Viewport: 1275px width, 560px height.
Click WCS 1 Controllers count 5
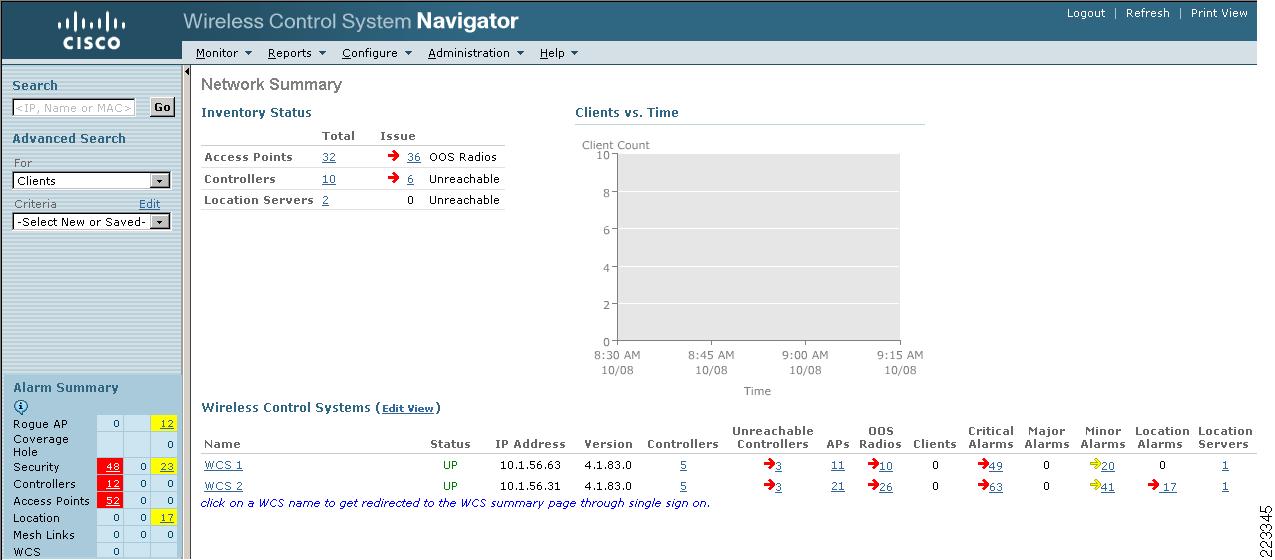coord(683,466)
